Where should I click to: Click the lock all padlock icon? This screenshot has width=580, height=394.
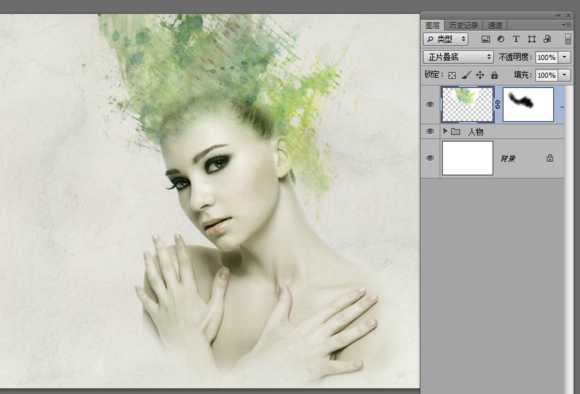494,75
